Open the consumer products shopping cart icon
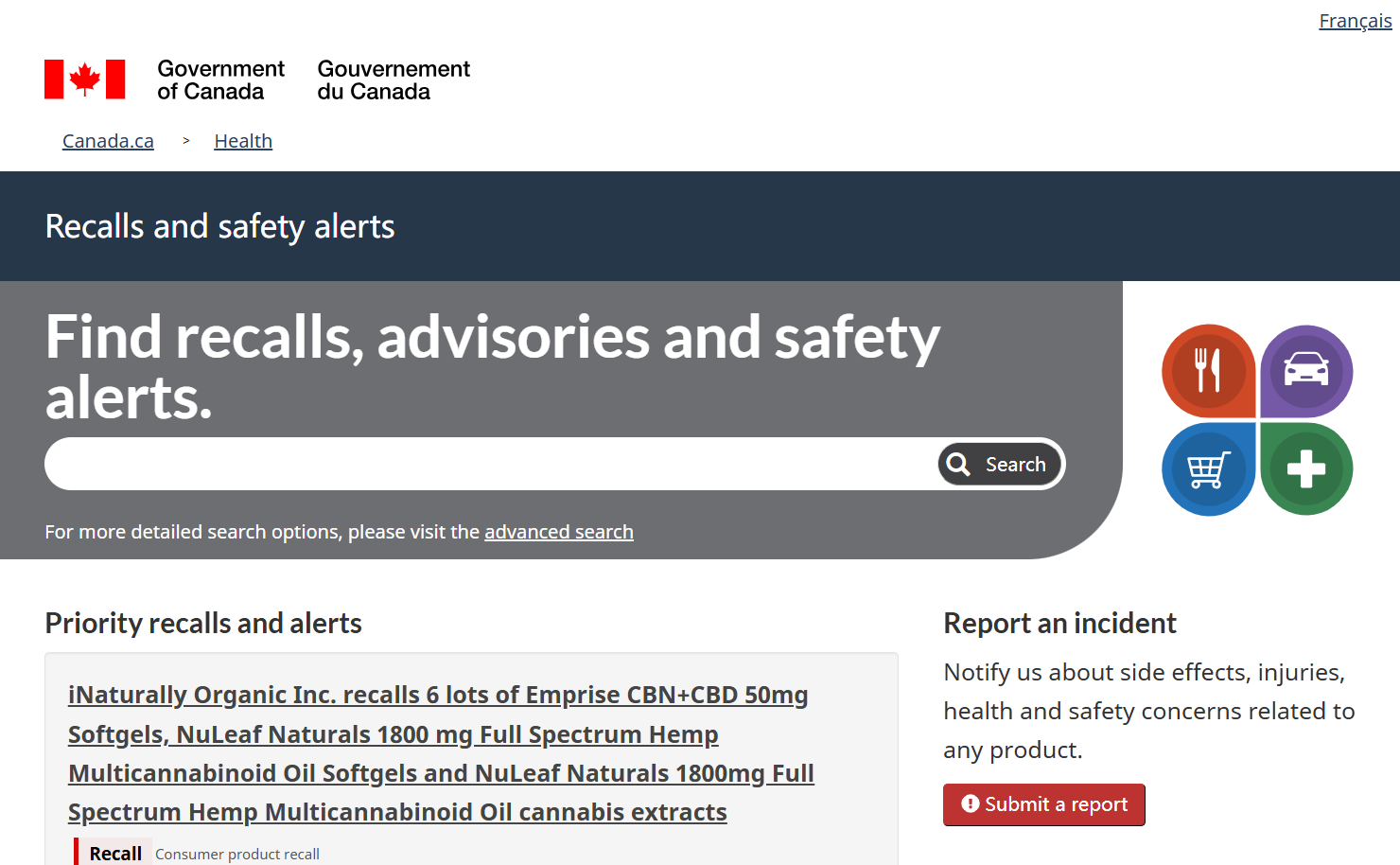 pos(1208,469)
